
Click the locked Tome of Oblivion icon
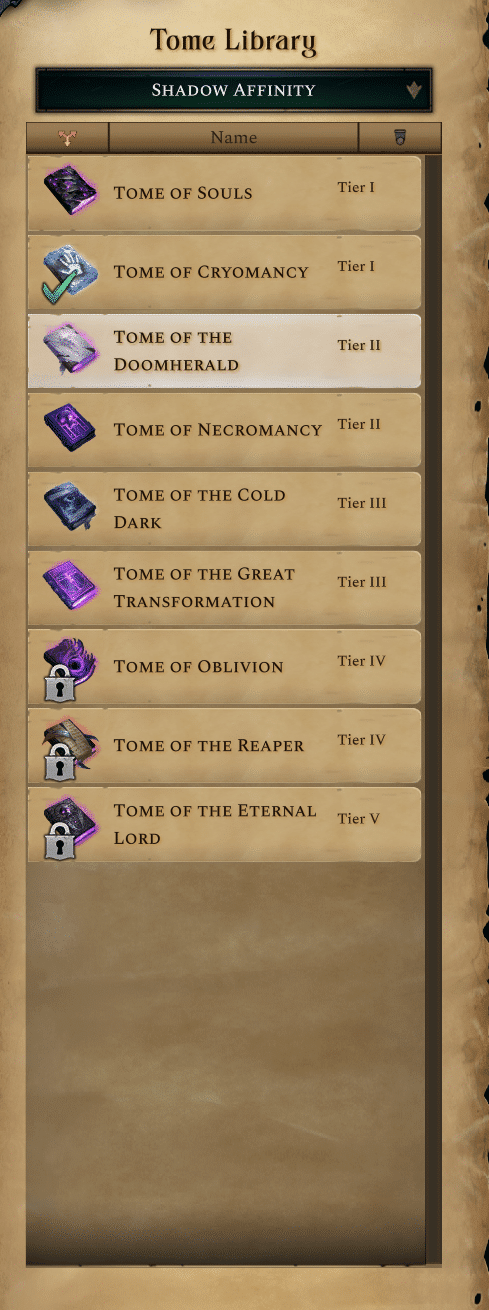tap(68, 666)
